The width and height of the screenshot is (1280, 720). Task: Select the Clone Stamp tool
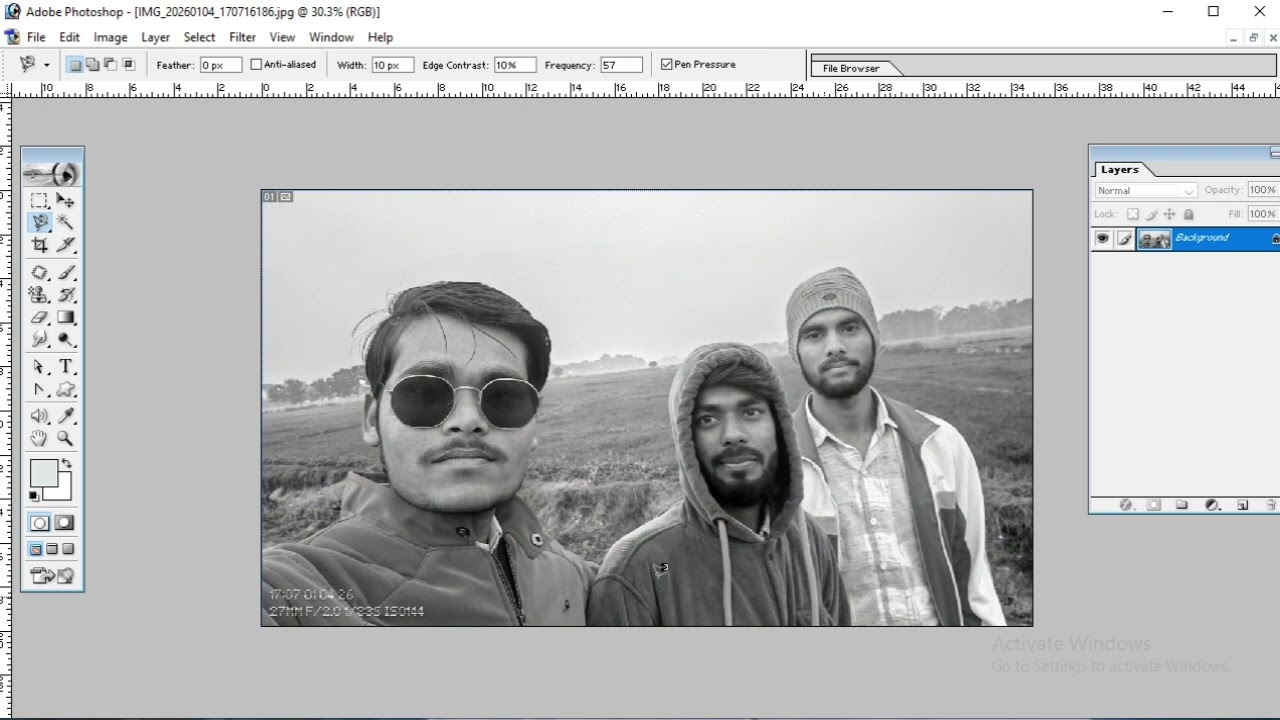click(x=39, y=295)
